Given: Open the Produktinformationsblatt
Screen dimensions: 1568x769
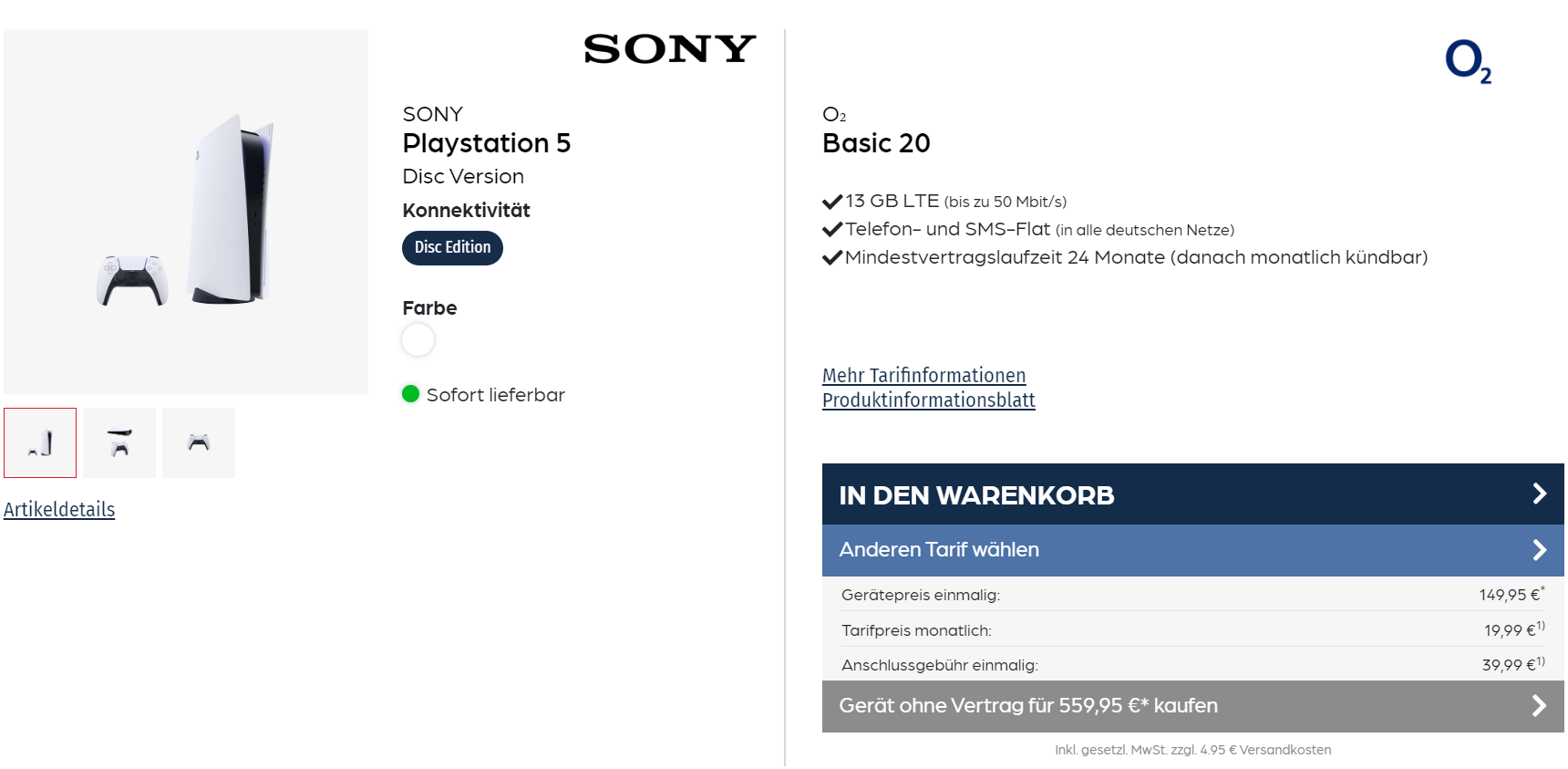Looking at the screenshot, I should (928, 399).
